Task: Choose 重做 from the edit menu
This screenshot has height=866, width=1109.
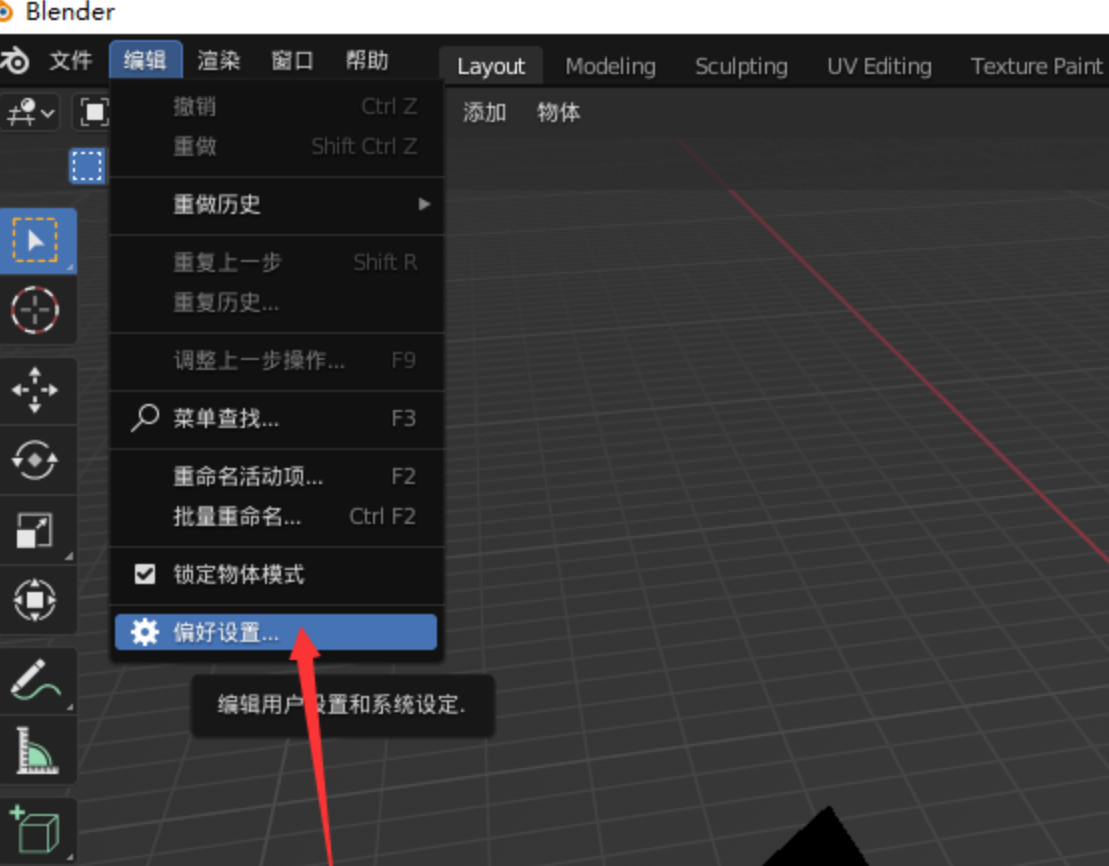Action: (277, 146)
